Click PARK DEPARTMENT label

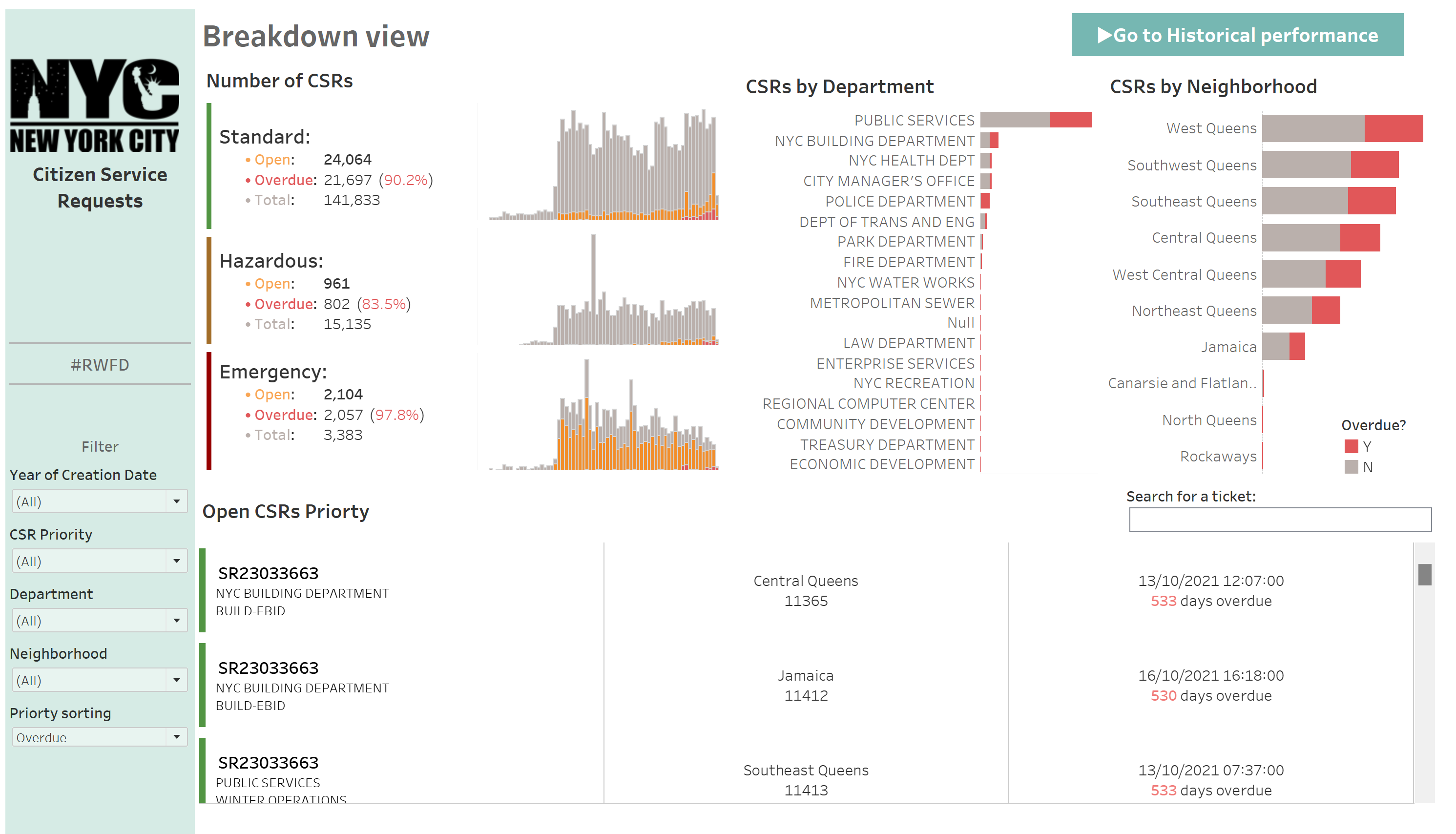pos(906,242)
